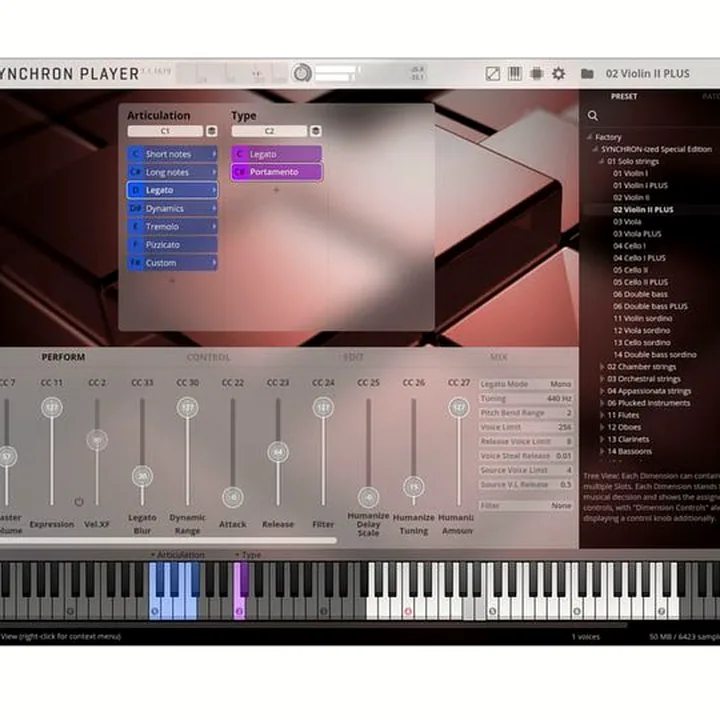The width and height of the screenshot is (720, 720).
Task: Toggle the resize view icon in header
Action: click(493, 73)
